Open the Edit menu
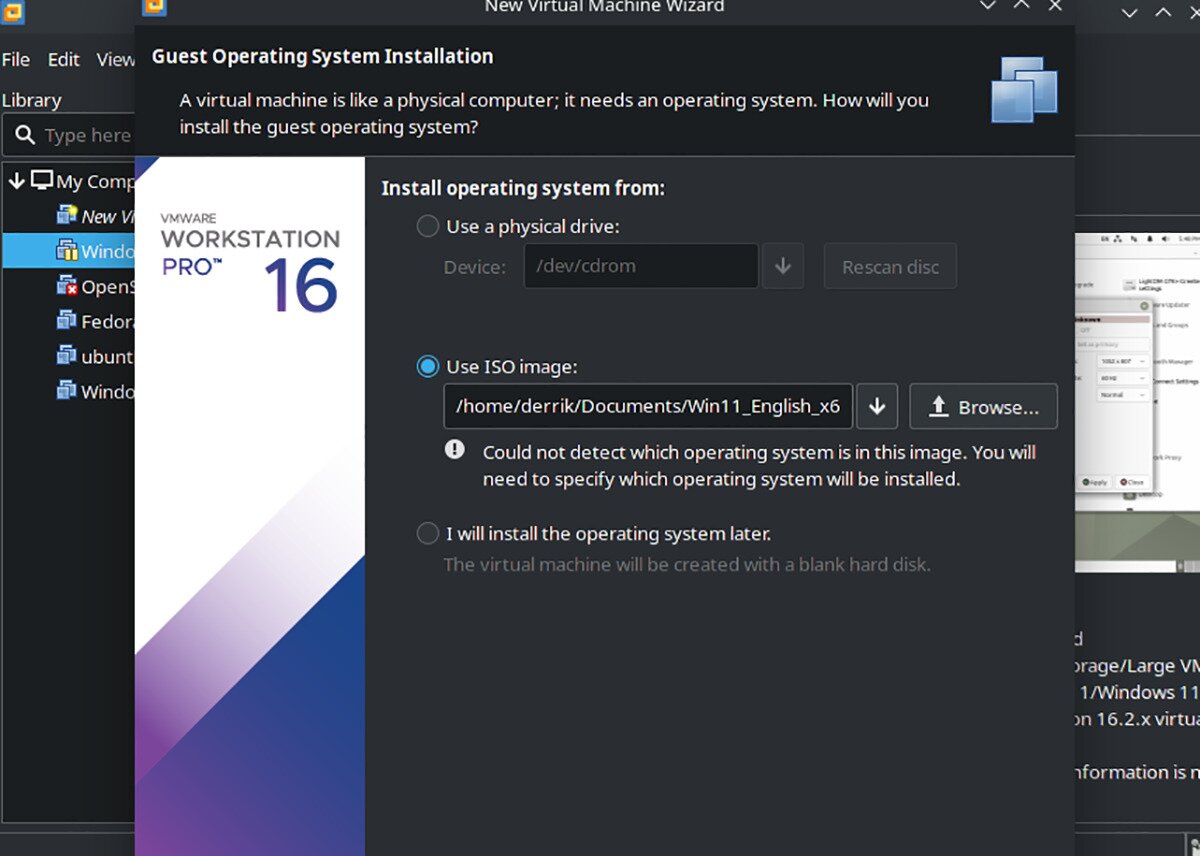This screenshot has width=1200, height=856. (63, 59)
